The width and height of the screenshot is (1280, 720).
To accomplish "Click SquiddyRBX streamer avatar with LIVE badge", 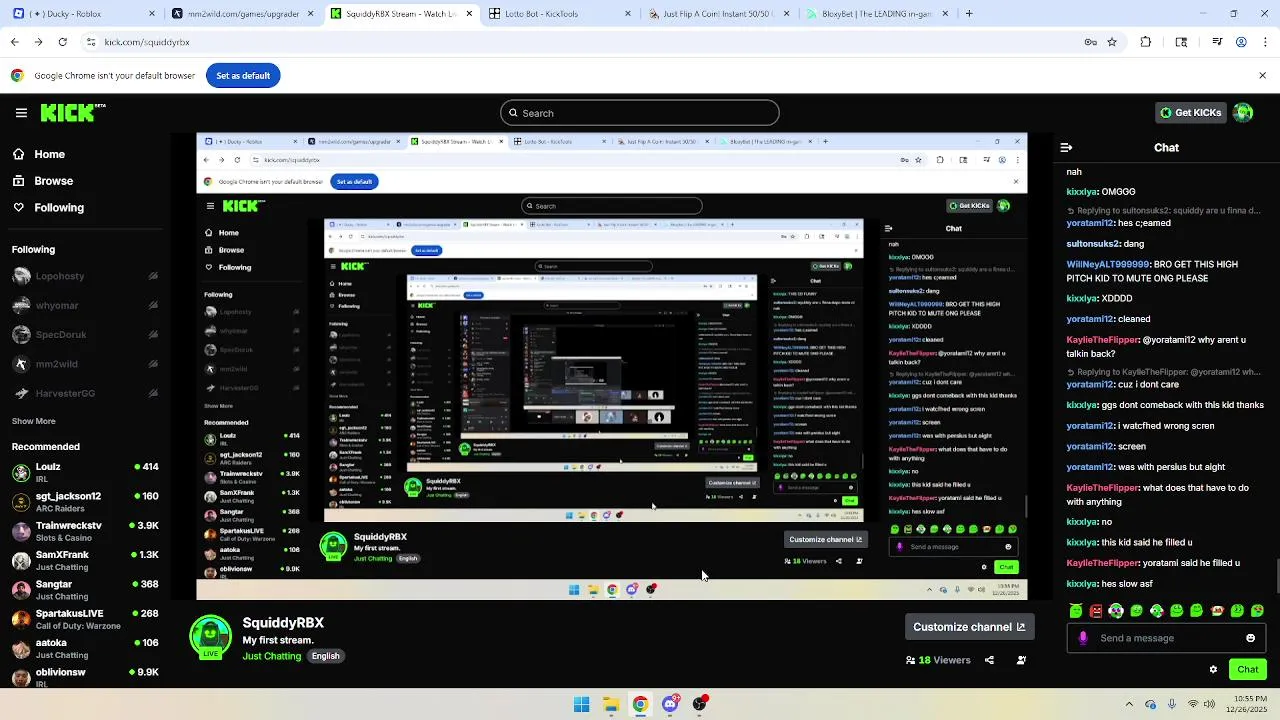I will click(x=210, y=638).
